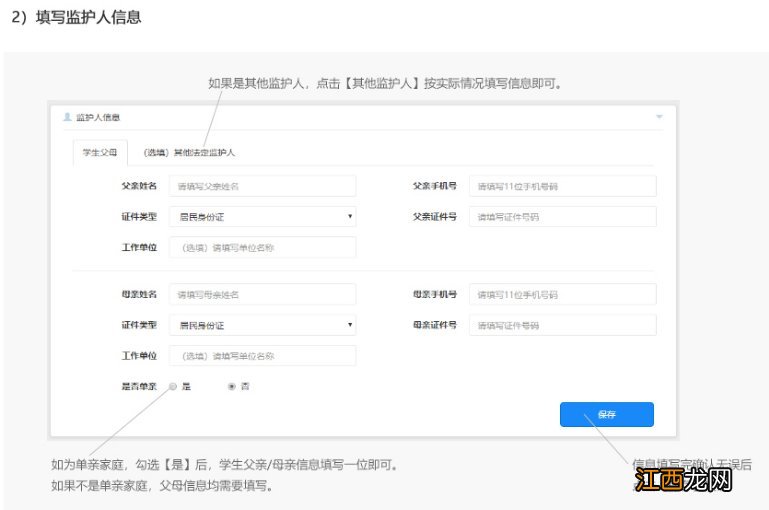This screenshot has width=769, height=510.
Task: Click the 是否单亲 label
Action: click(139, 386)
